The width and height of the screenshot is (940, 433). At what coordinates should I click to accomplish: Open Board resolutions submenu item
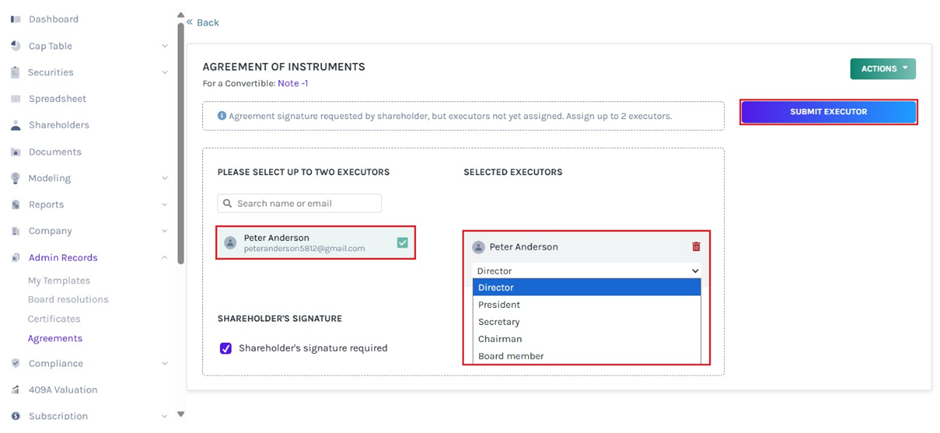[68, 299]
